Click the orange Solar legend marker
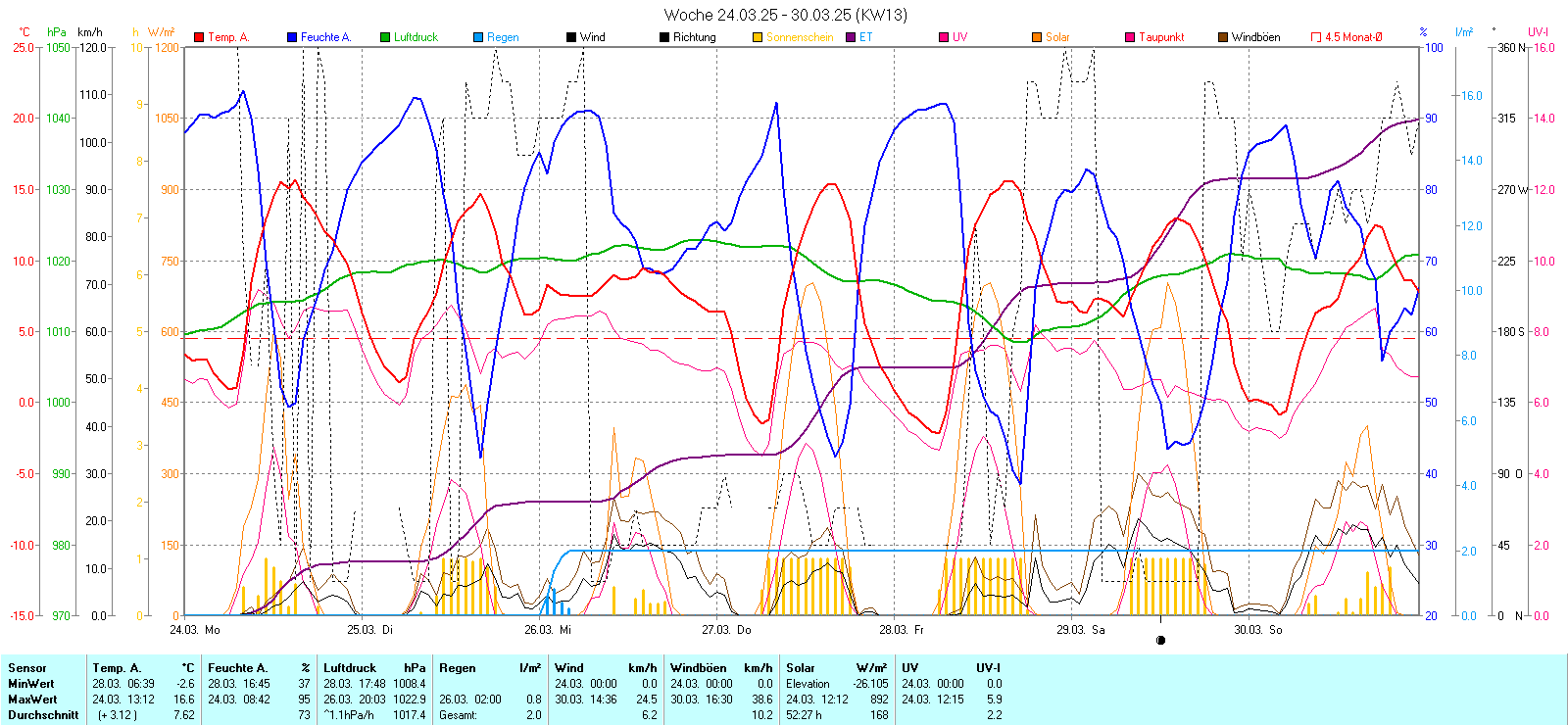 coord(1037,37)
